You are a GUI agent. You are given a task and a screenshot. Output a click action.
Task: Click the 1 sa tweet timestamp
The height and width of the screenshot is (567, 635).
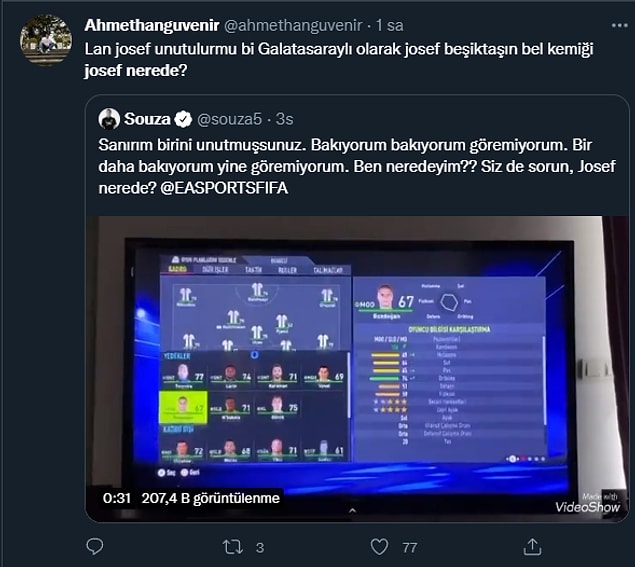click(x=390, y=26)
